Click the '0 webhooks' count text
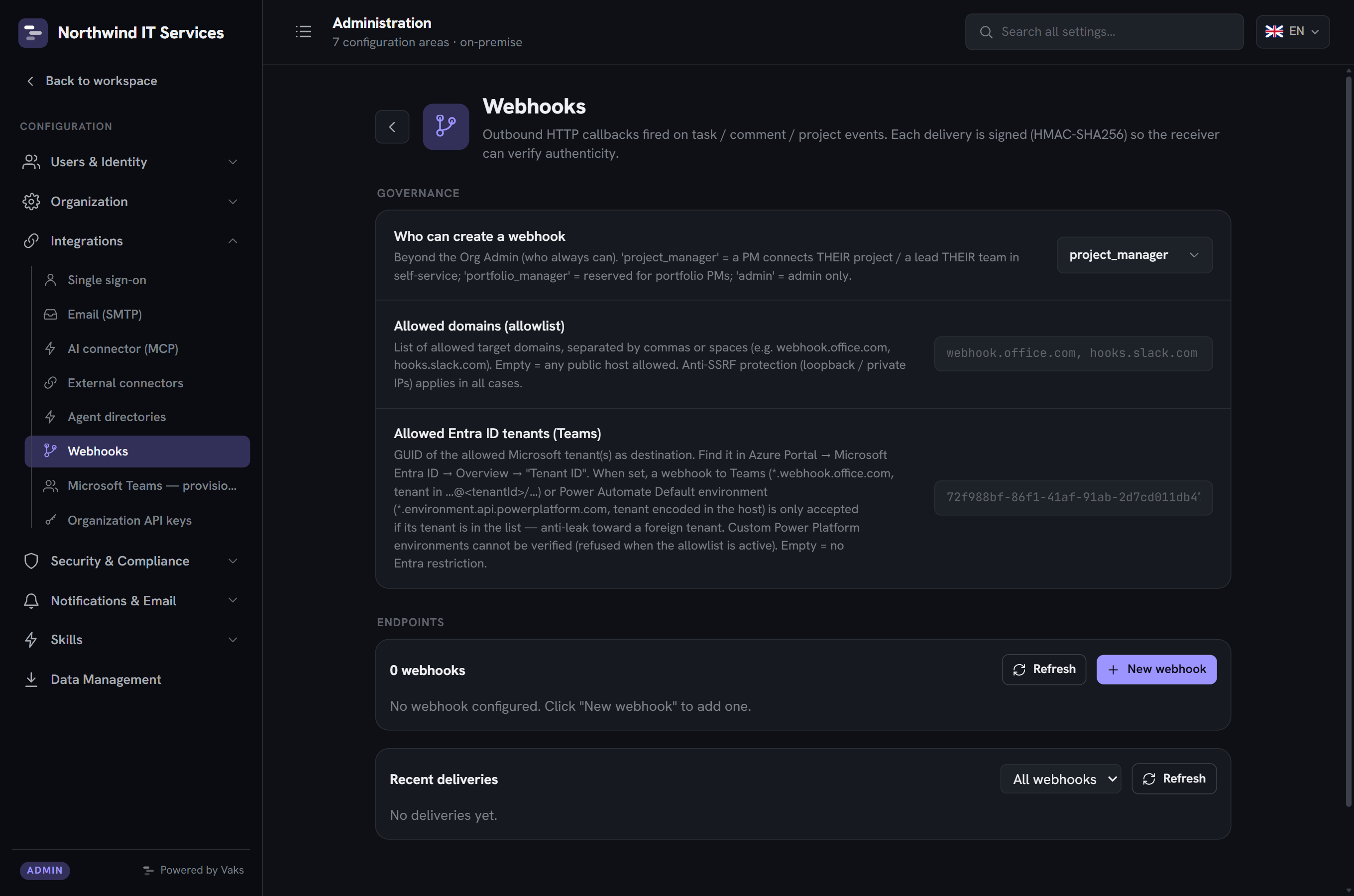The height and width of the screenshot is (896, 1354). click(x=427, y=671)
